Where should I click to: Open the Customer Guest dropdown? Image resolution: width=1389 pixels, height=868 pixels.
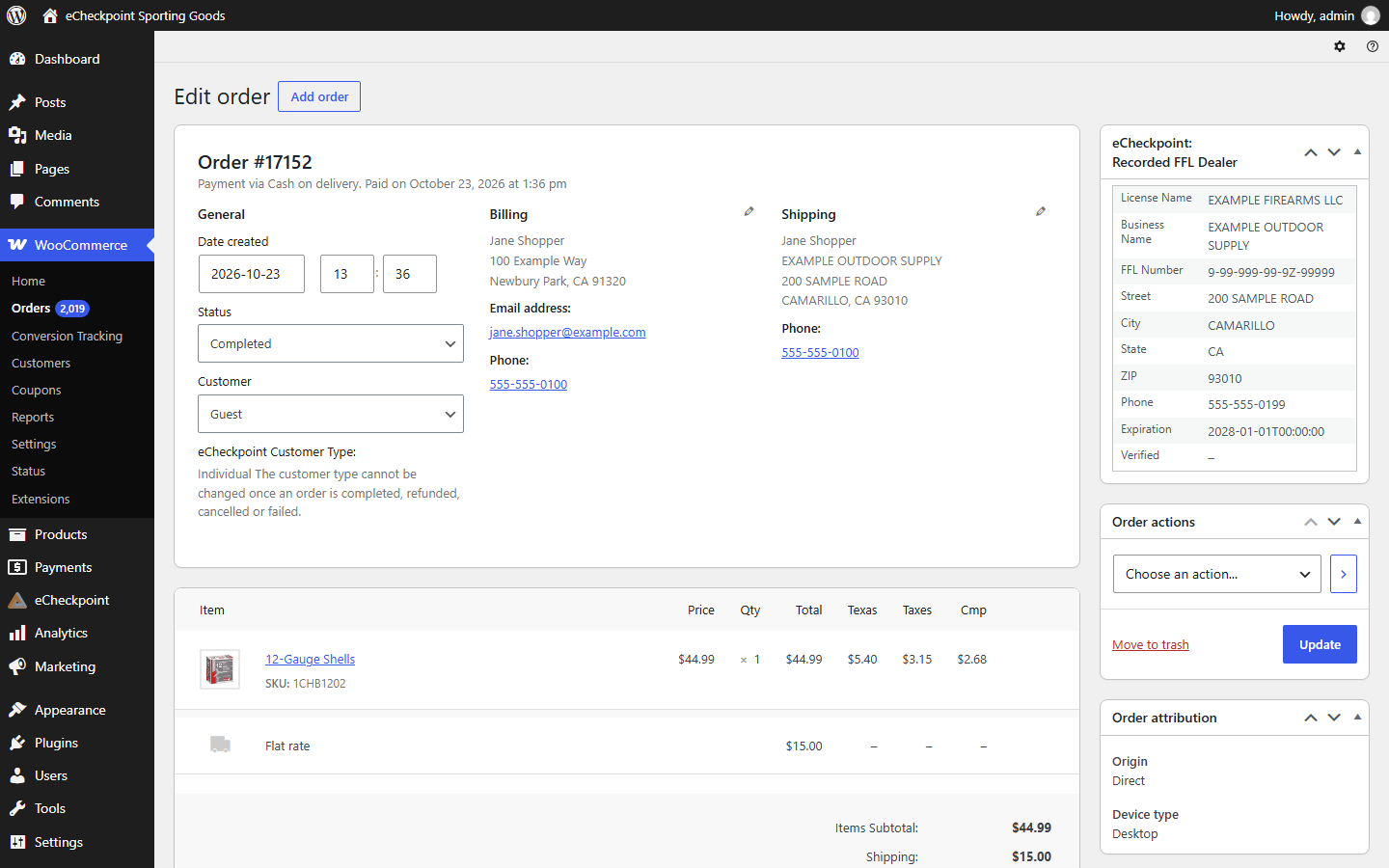point(331,414)
